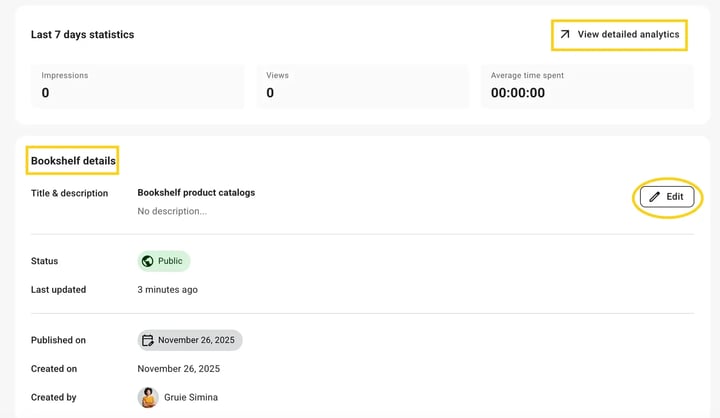720x418 pixels.
Task: Click the arrow icon beside View detailed analytics
Action: (565, 34)
